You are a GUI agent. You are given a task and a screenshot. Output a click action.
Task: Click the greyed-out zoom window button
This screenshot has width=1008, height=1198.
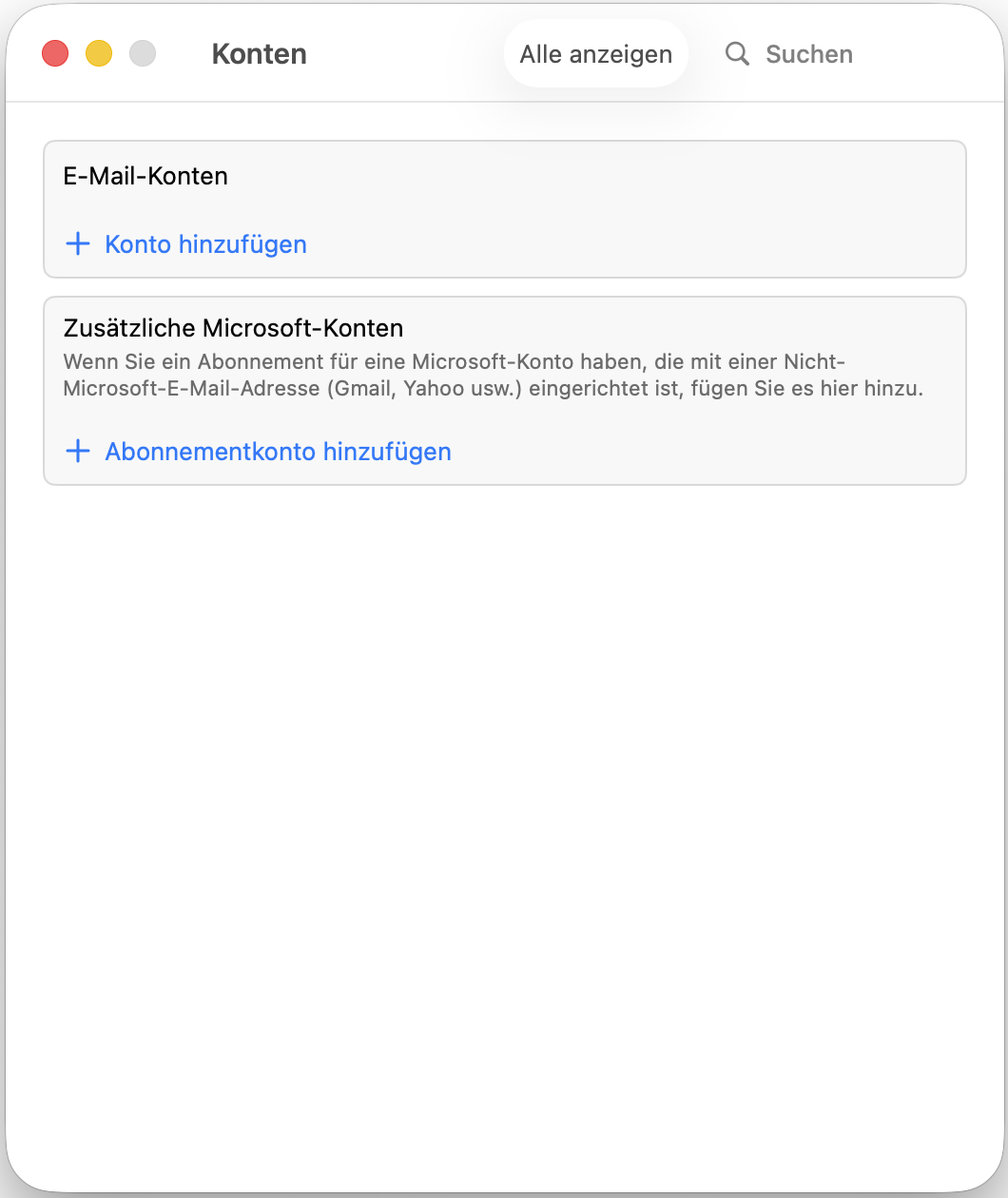pos(143,53)
